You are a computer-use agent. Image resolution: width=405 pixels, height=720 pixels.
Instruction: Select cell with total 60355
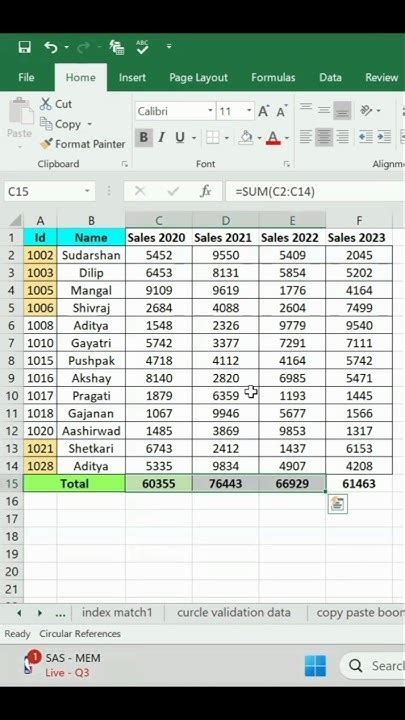coord(158,484)
